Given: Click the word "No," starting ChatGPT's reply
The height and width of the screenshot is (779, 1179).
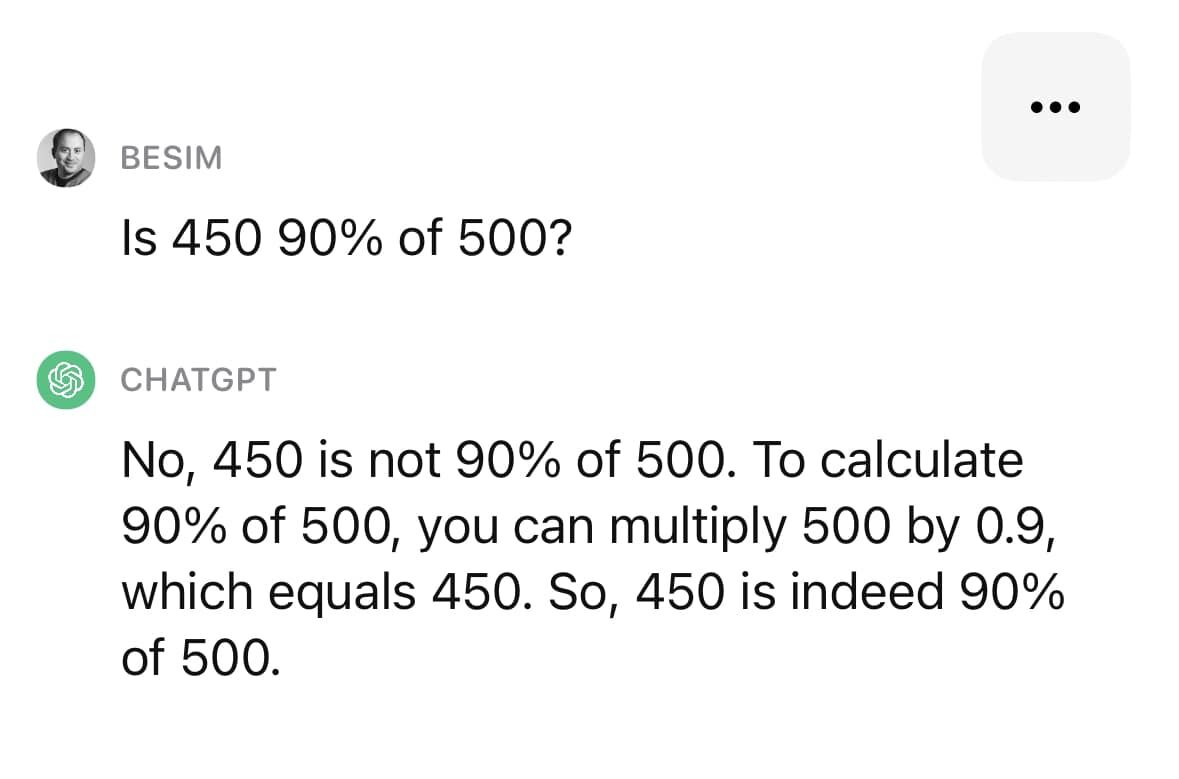Looking at the screenshot, I should pos(159,461).
